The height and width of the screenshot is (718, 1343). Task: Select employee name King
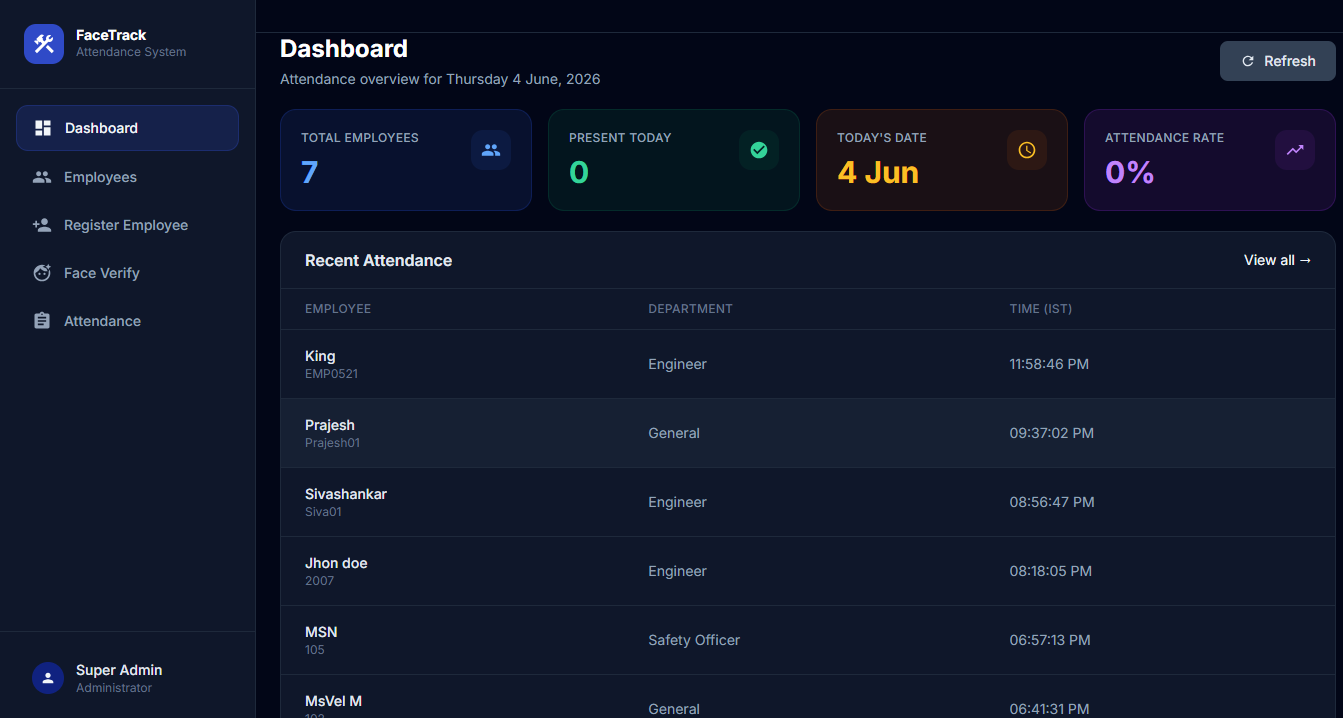tap(320, 356)
